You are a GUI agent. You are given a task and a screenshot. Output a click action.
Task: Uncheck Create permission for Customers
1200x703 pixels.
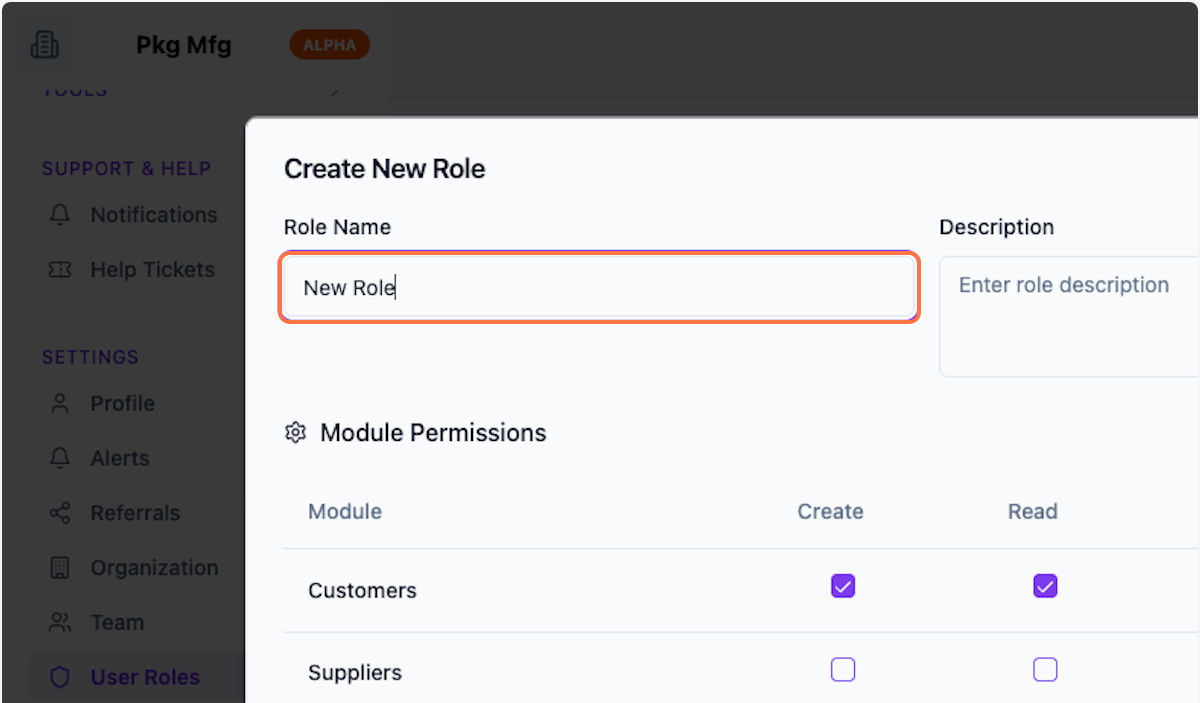pyautogui.click(x=842, y=586)
